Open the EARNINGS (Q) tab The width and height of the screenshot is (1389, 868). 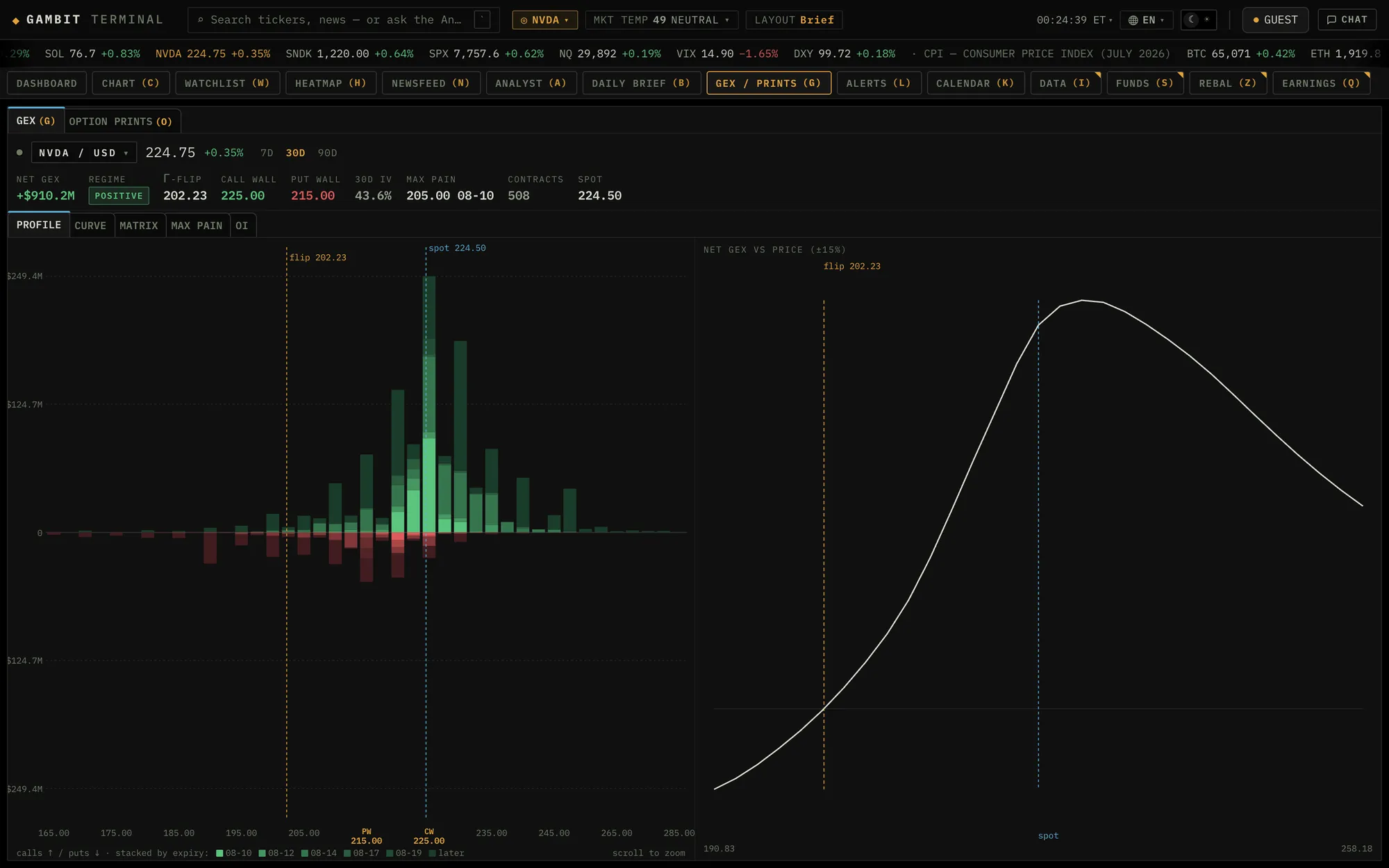click(1321, 83)
